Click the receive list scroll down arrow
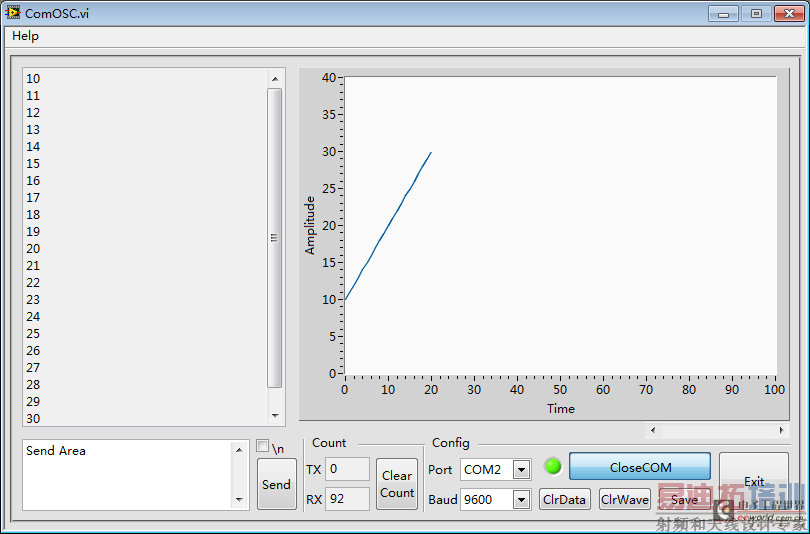Viewport: 810px width, 534px height. pos(275,415)
